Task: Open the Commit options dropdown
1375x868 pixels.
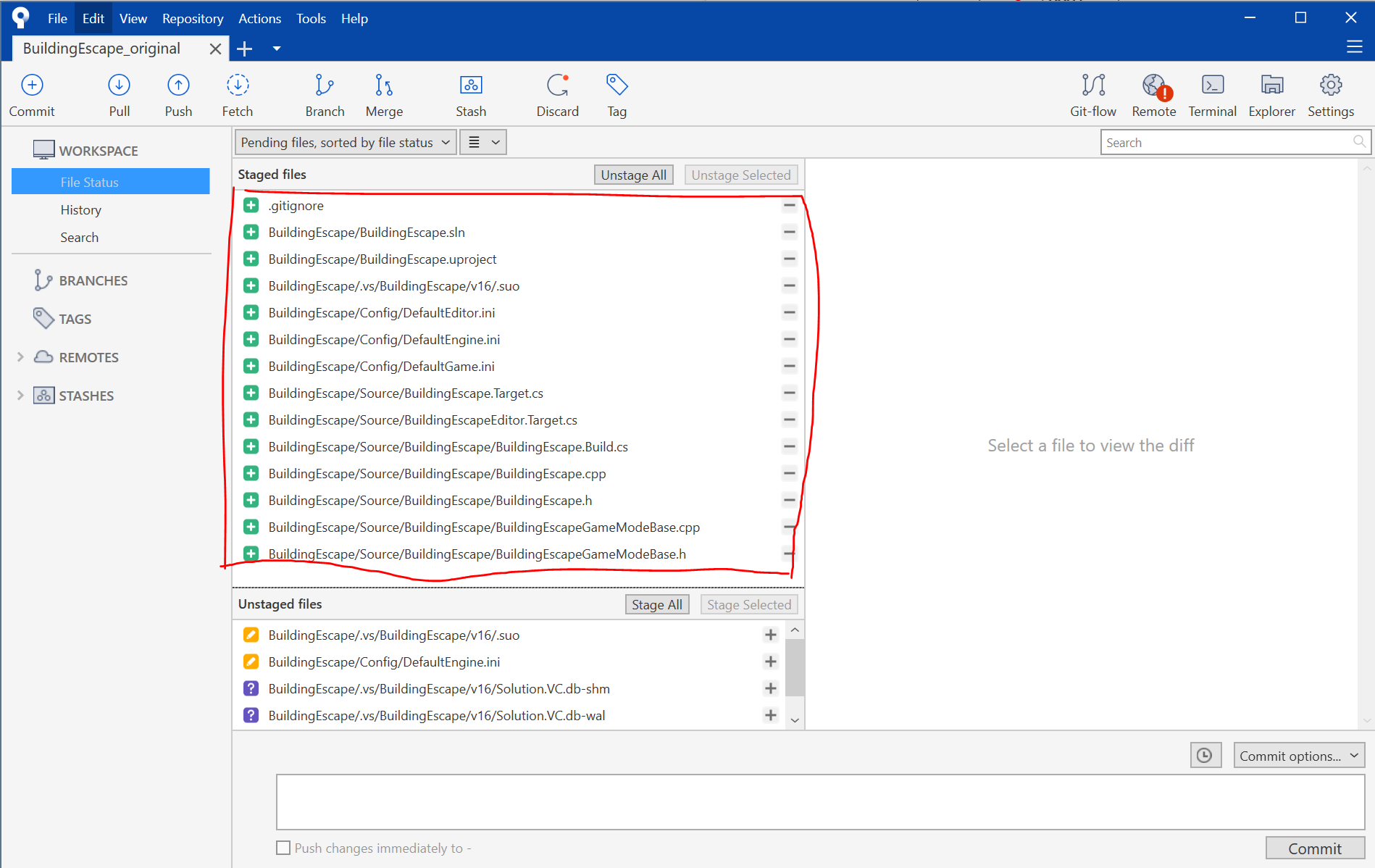Action: pyautogui.click(x=1299, y=755)
